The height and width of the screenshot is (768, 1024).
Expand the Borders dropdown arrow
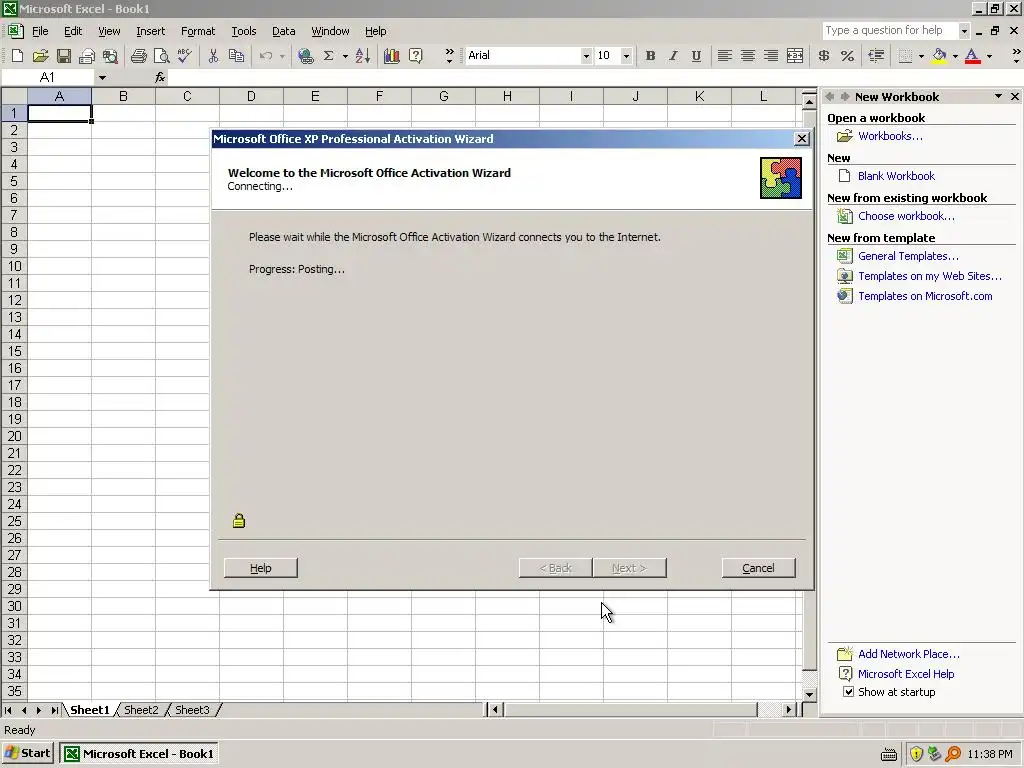921,56
